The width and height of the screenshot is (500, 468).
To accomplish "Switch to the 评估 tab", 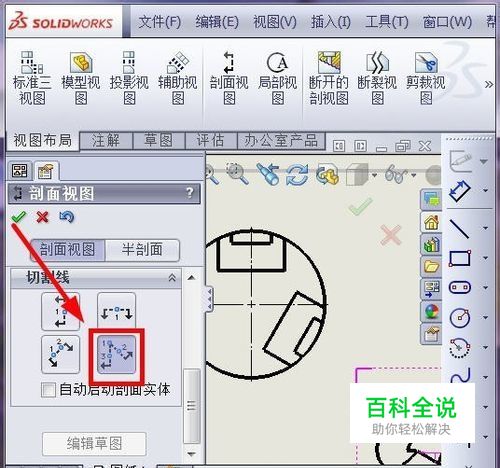I will point(210,140).
